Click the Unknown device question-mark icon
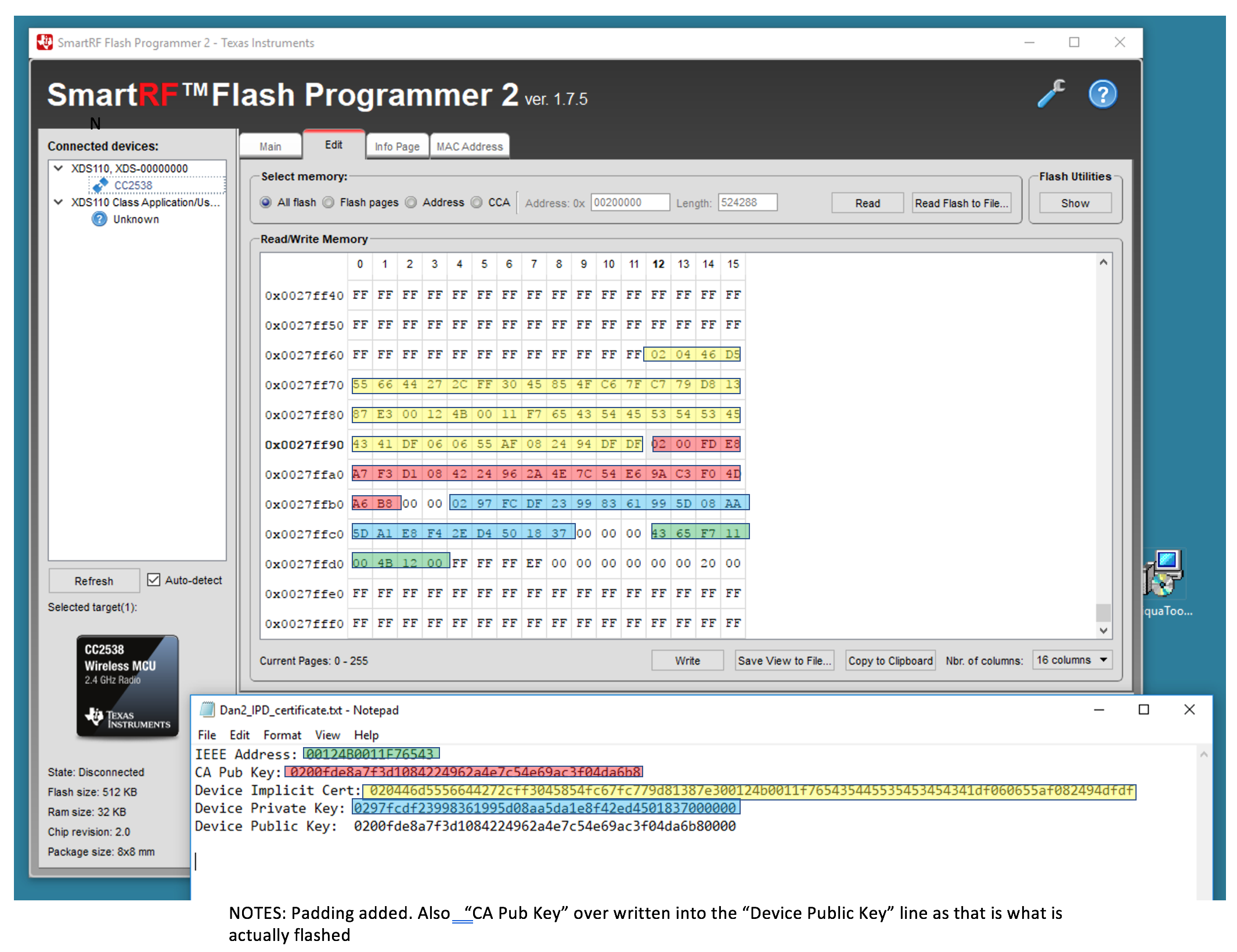The width and height of the screenshot is (1237, 952). [99, 219]
